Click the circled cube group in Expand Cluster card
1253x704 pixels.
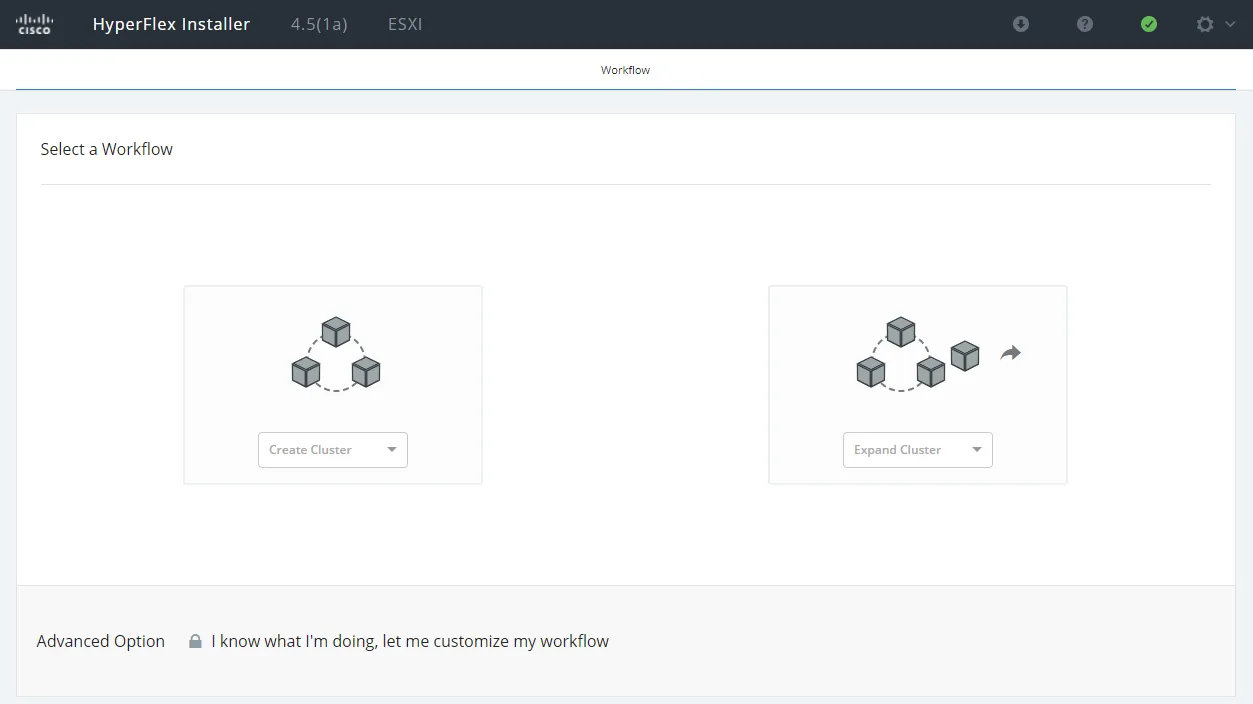point(900,355)
